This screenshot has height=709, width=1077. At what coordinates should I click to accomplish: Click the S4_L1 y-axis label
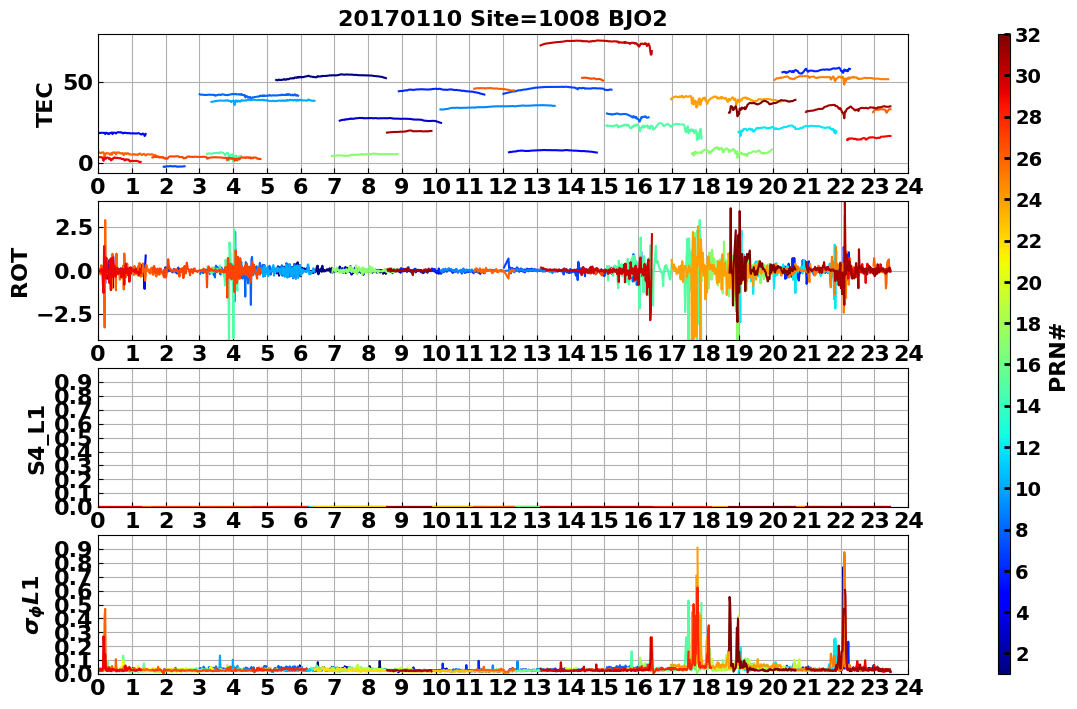tap(36, 440)
